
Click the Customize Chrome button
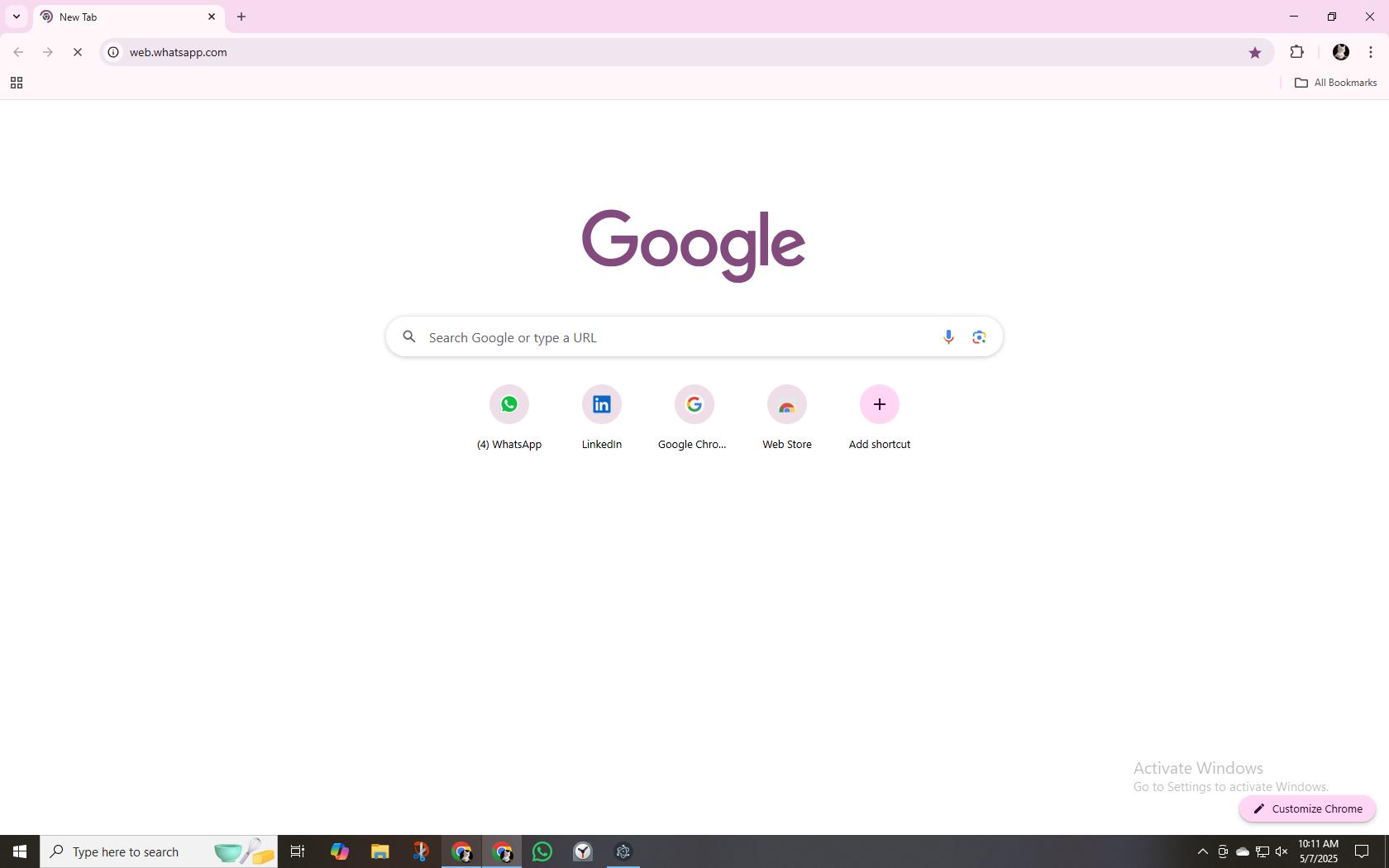pyautogui.click(x=1308, y=808)
